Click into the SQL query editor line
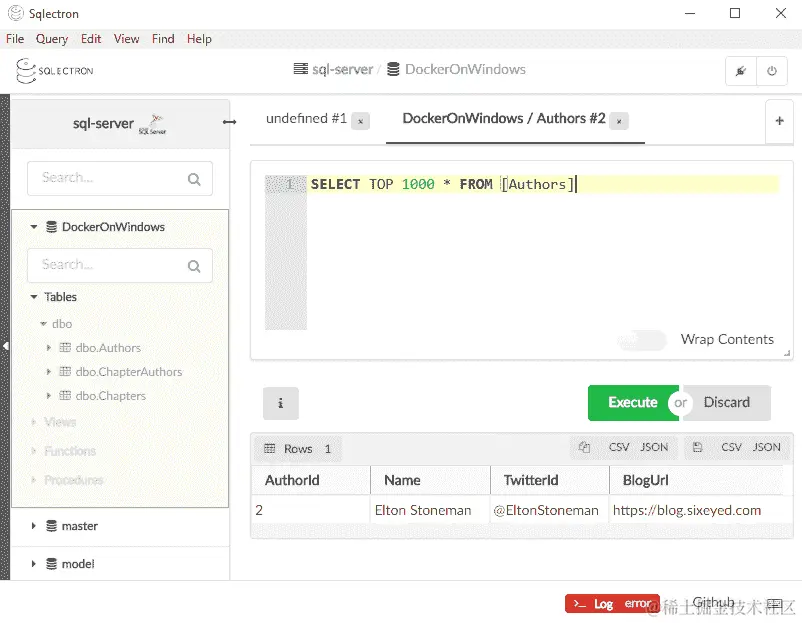 (543, 184)
